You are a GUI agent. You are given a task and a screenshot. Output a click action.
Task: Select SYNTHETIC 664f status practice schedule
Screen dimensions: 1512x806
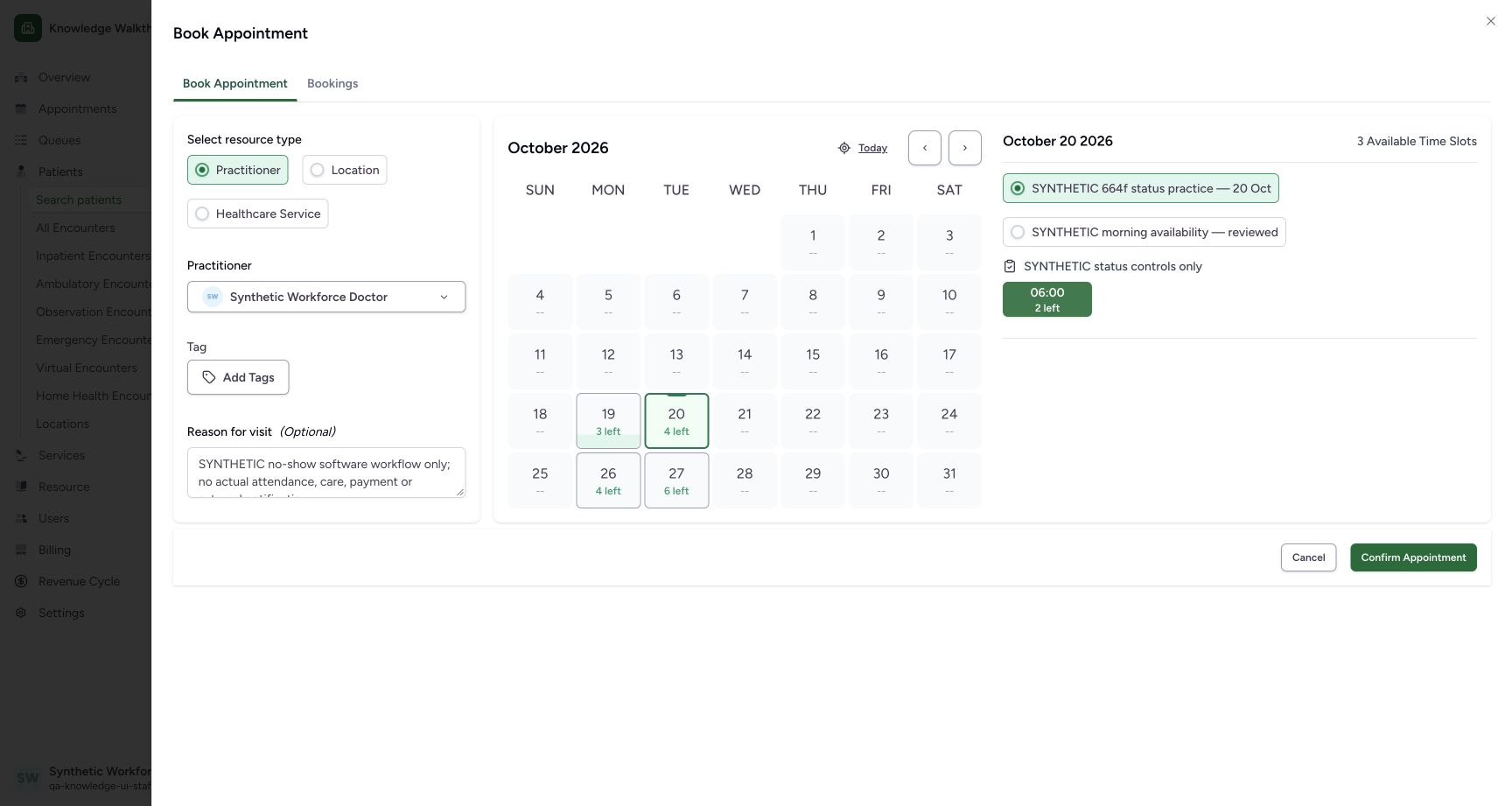(x=1140, y=188)
